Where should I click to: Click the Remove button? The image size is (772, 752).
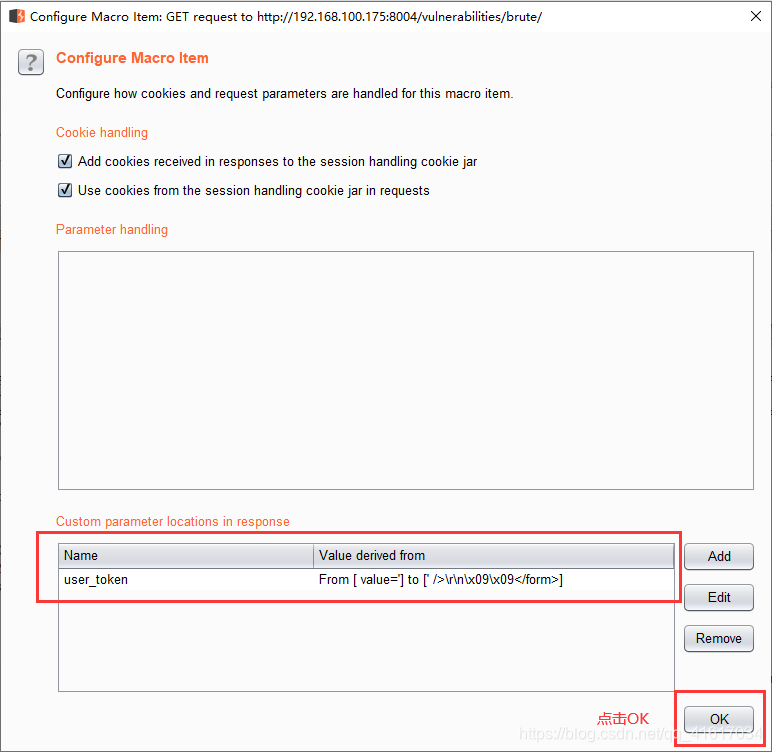(718, 638)
